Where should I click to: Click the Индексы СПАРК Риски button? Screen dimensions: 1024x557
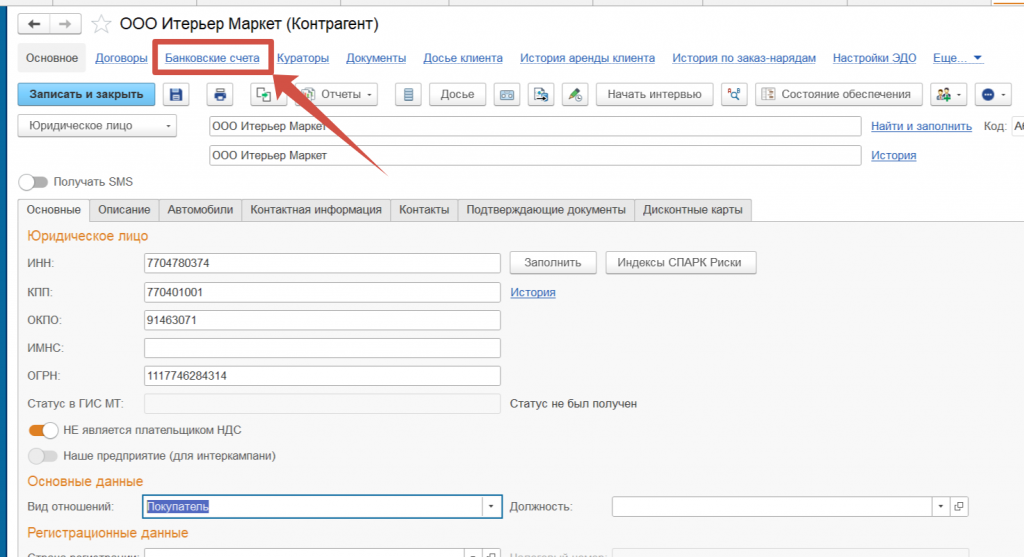tap(680, 263)
